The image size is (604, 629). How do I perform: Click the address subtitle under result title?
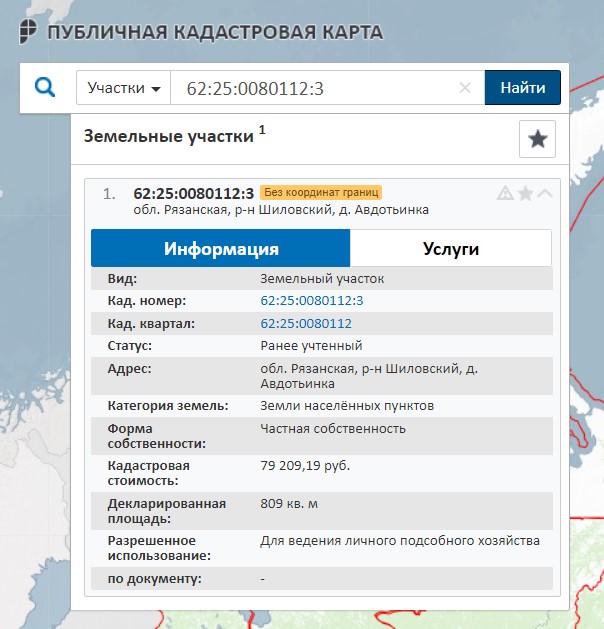[281, 209]
